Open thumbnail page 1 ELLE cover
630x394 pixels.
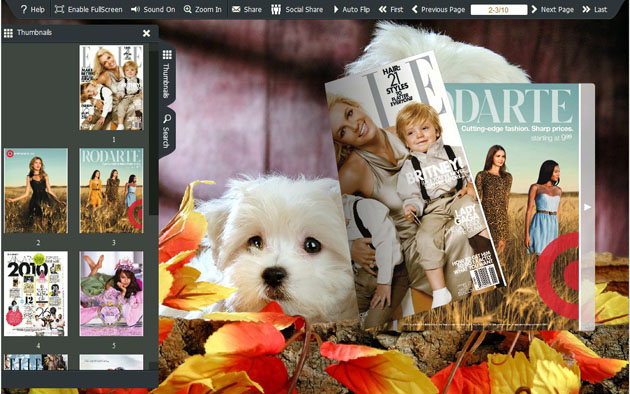click(111, 88)
